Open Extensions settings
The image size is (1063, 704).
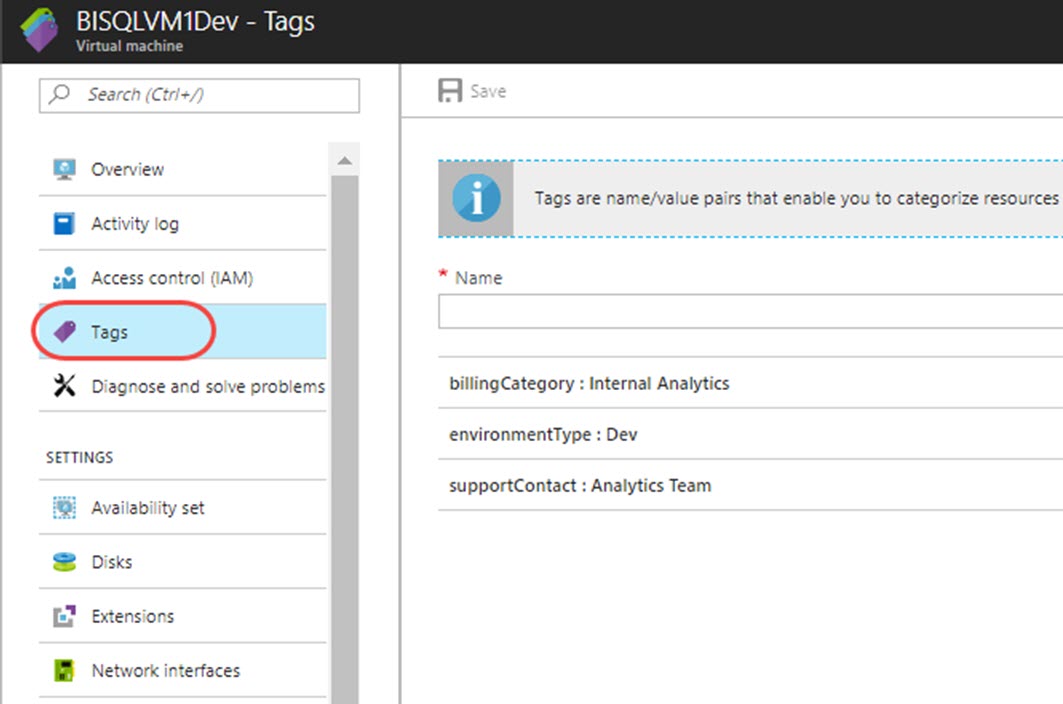(x=182, y=616)
